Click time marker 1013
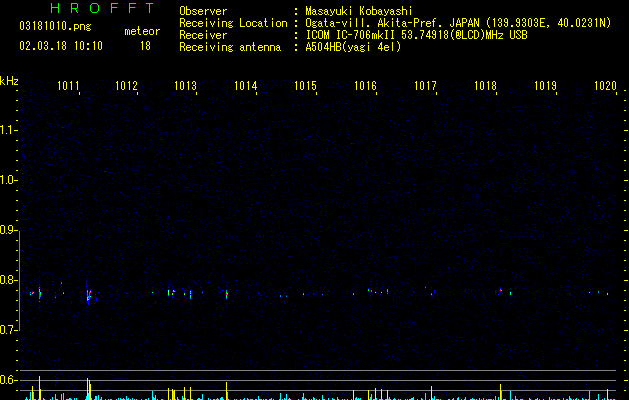Image resolution: width=629 pixels, height=400 pixels. [185, 86]
